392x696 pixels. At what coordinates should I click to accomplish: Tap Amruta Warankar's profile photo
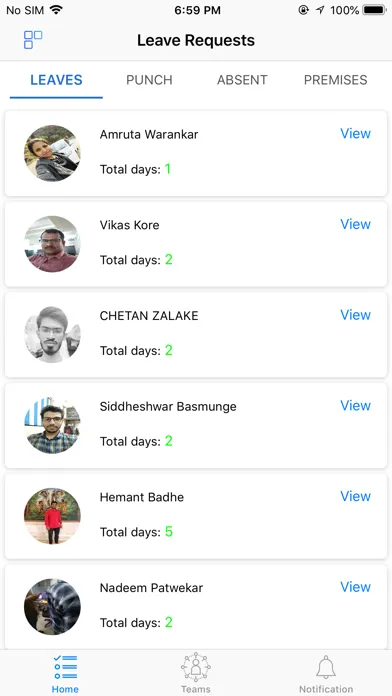click(52, 153)
